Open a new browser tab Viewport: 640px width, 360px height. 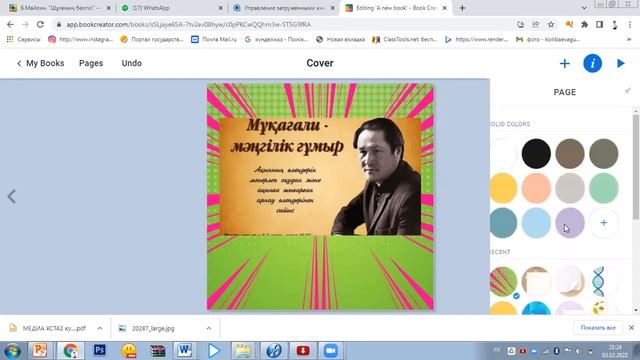coord(462,8)
